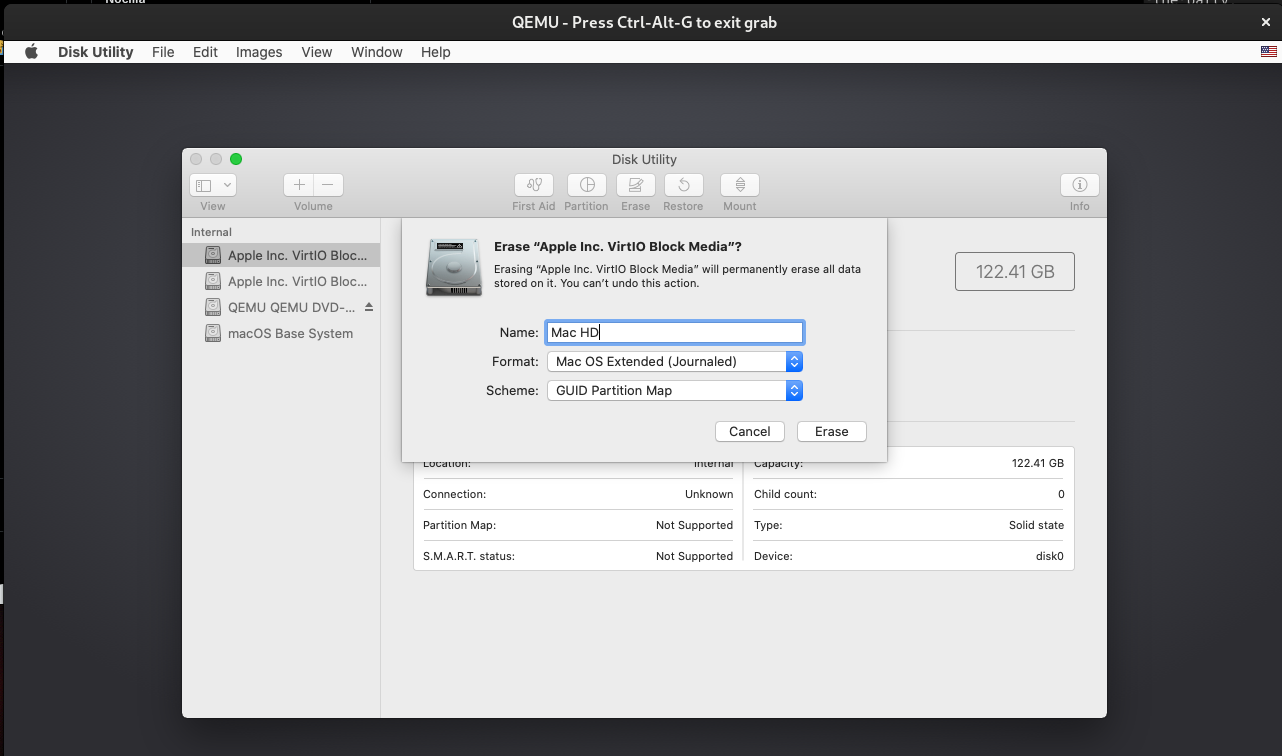Click the add volume plus icon
1282x756 pixels.
click(x=299, y=185)
